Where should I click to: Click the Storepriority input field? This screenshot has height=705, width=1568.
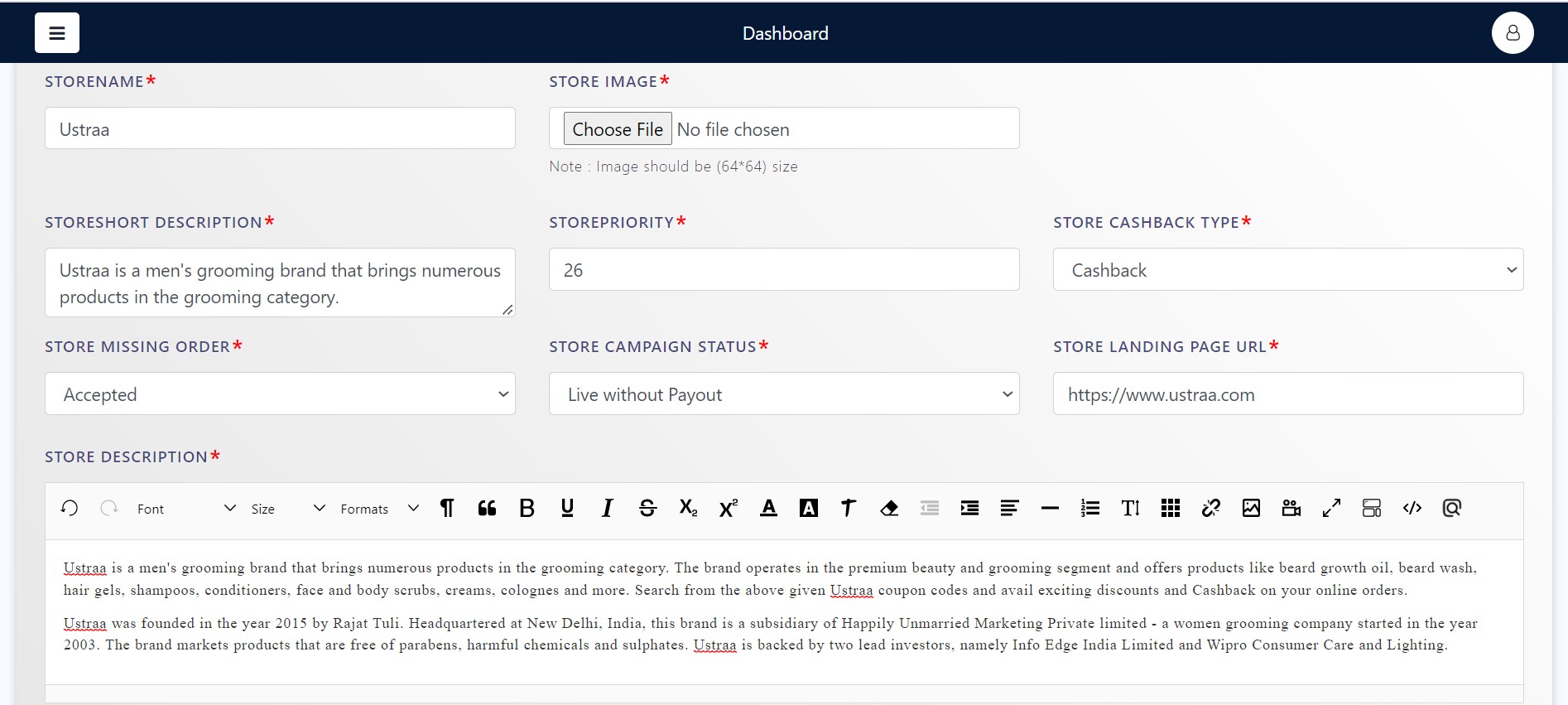click(x=784, y=269)
